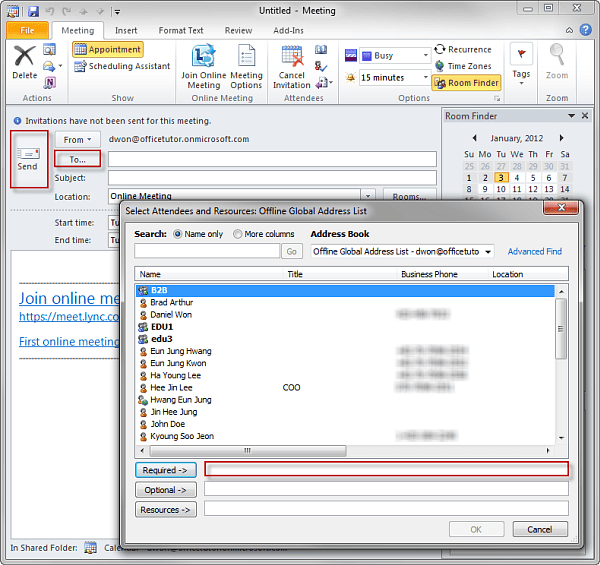Select the Meeting ribbon tab
The image size is (600, 565).
[78, 30]
